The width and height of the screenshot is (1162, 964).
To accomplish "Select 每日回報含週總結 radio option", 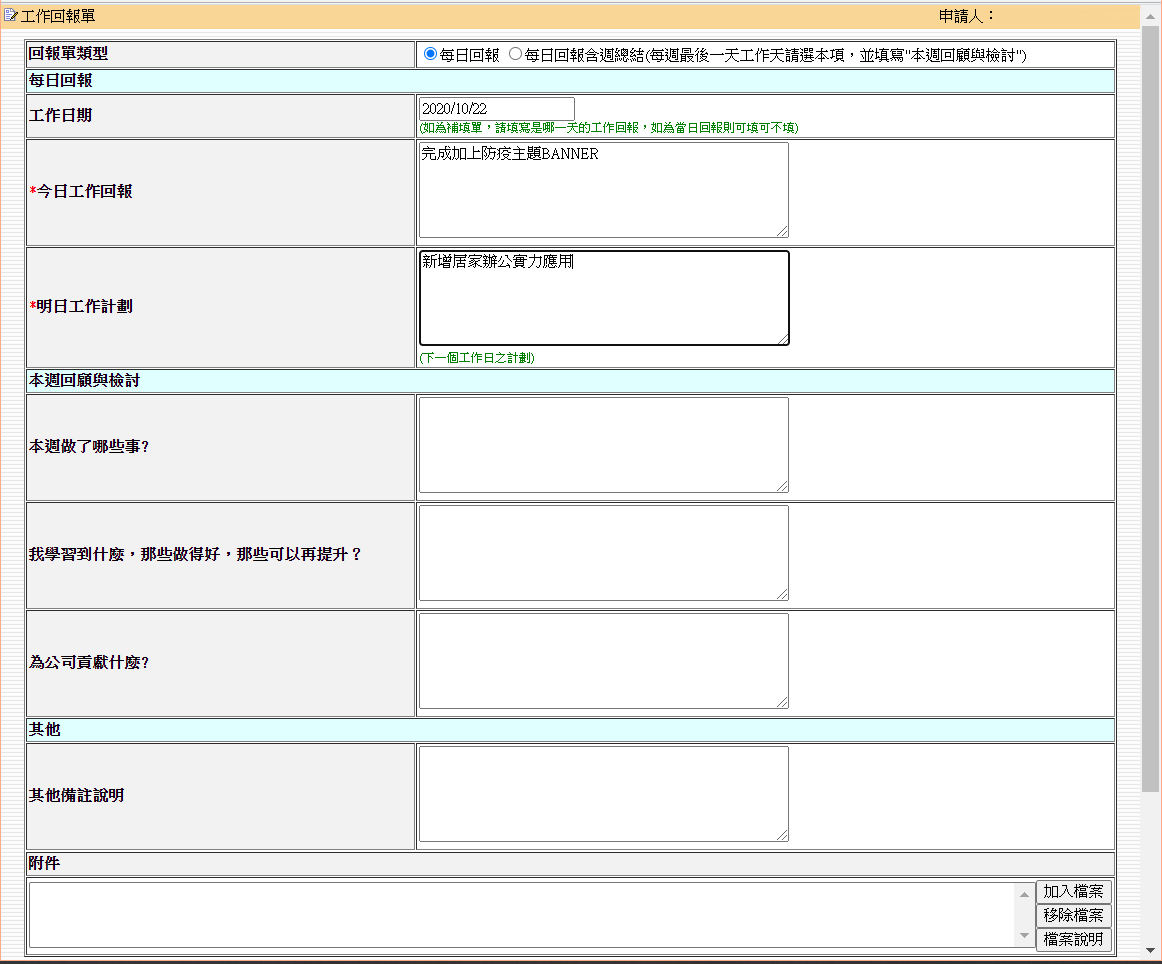I will click(x=516, y=54).
